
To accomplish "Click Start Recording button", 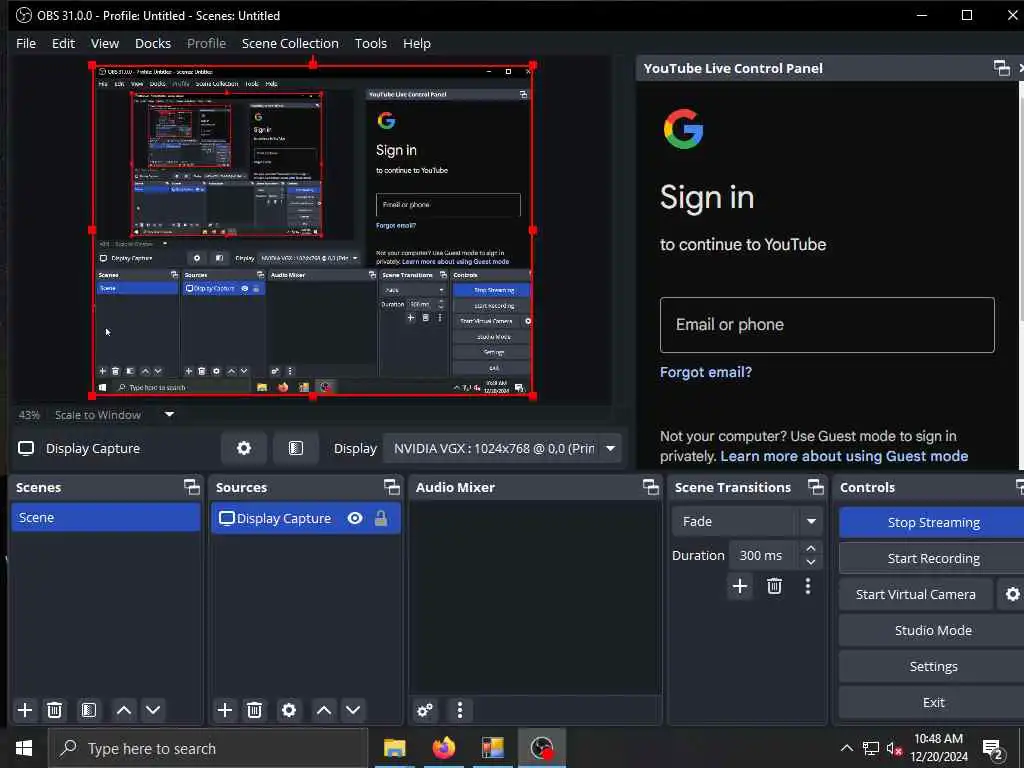I will (933, 558).
